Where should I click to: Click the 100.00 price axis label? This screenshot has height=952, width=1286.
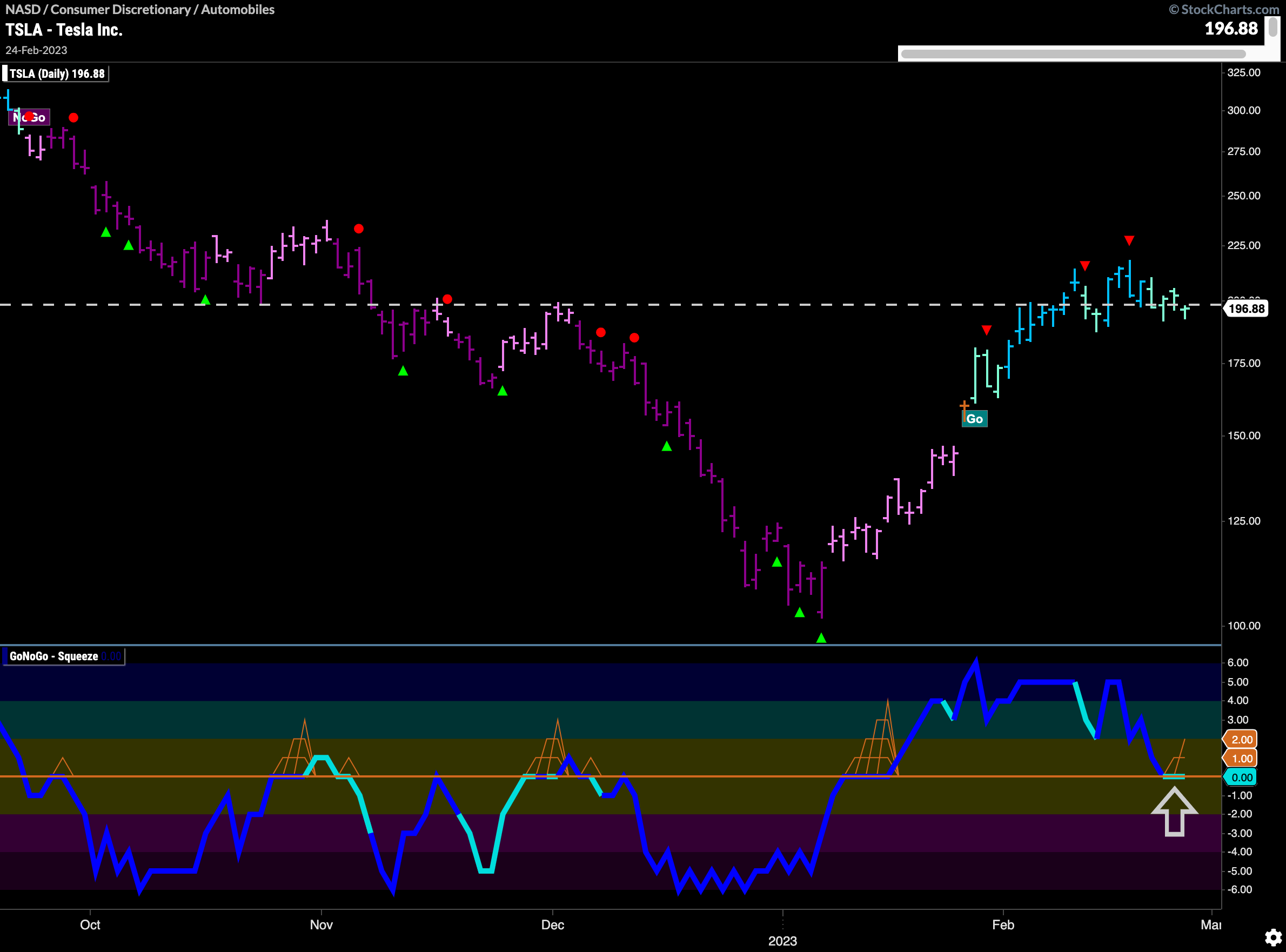(x=1244, y=626)
